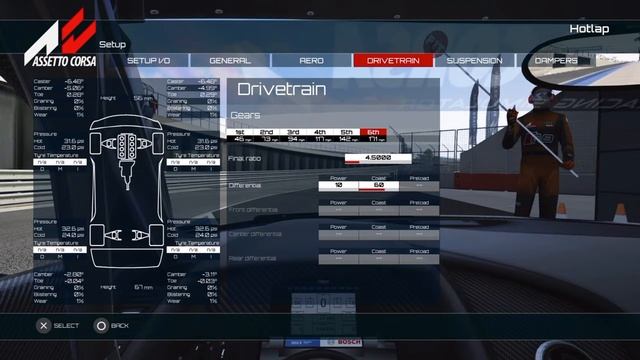Click the 'Final ratio' label
The width and height of the screenshot is (640, 360).
pos(244,158)
